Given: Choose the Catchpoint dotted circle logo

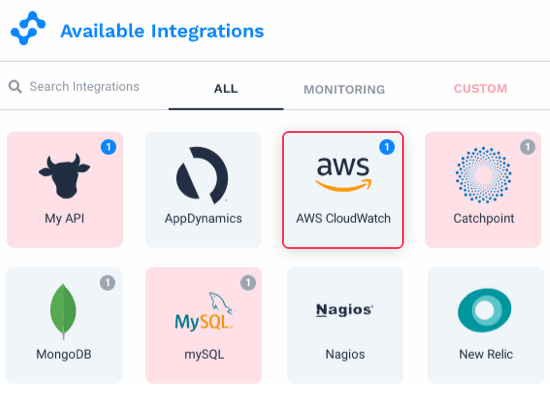Looking at the screenshot, I should tap(483, 175).
